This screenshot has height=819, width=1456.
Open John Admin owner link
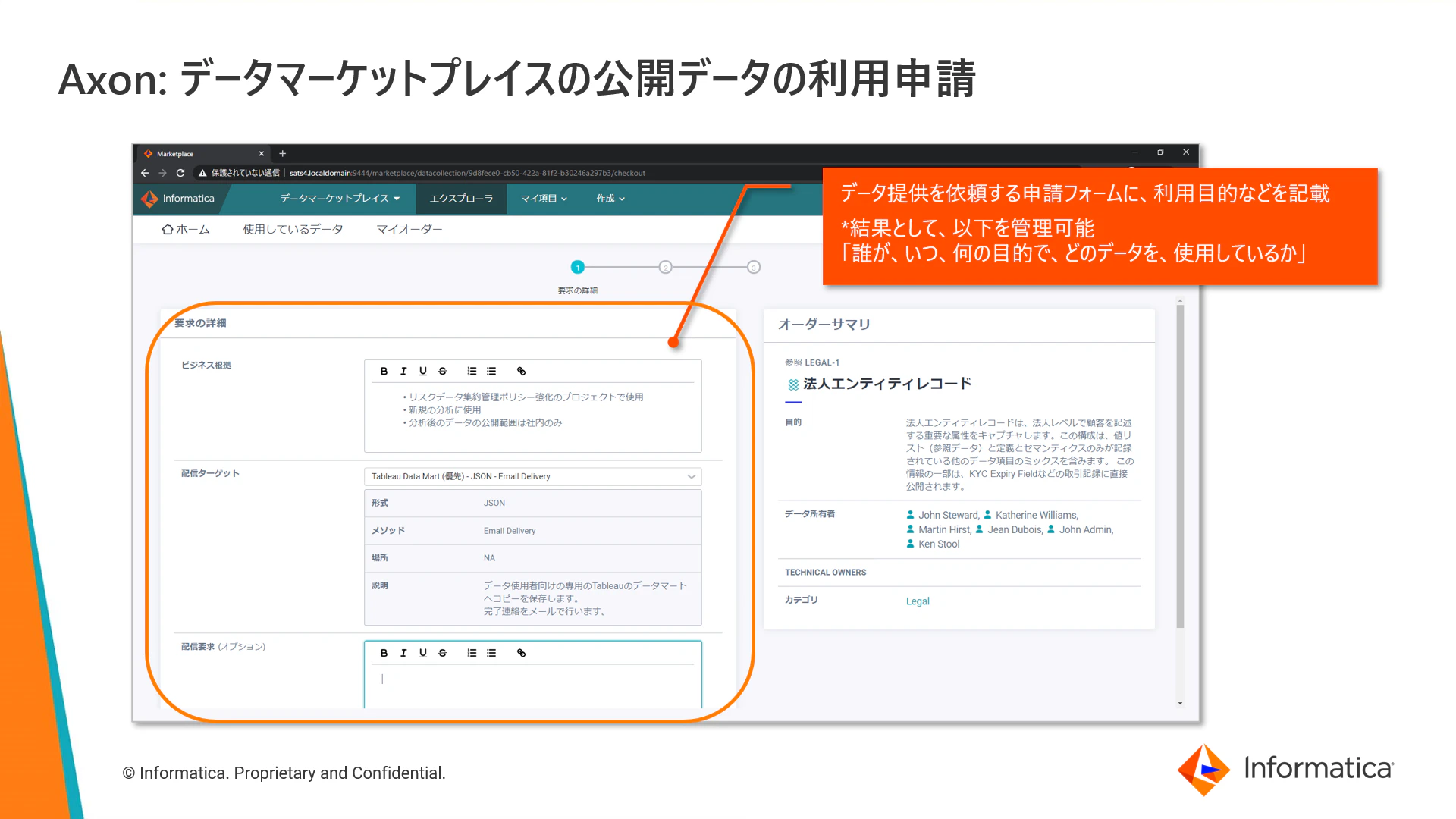pos(1086,529)
